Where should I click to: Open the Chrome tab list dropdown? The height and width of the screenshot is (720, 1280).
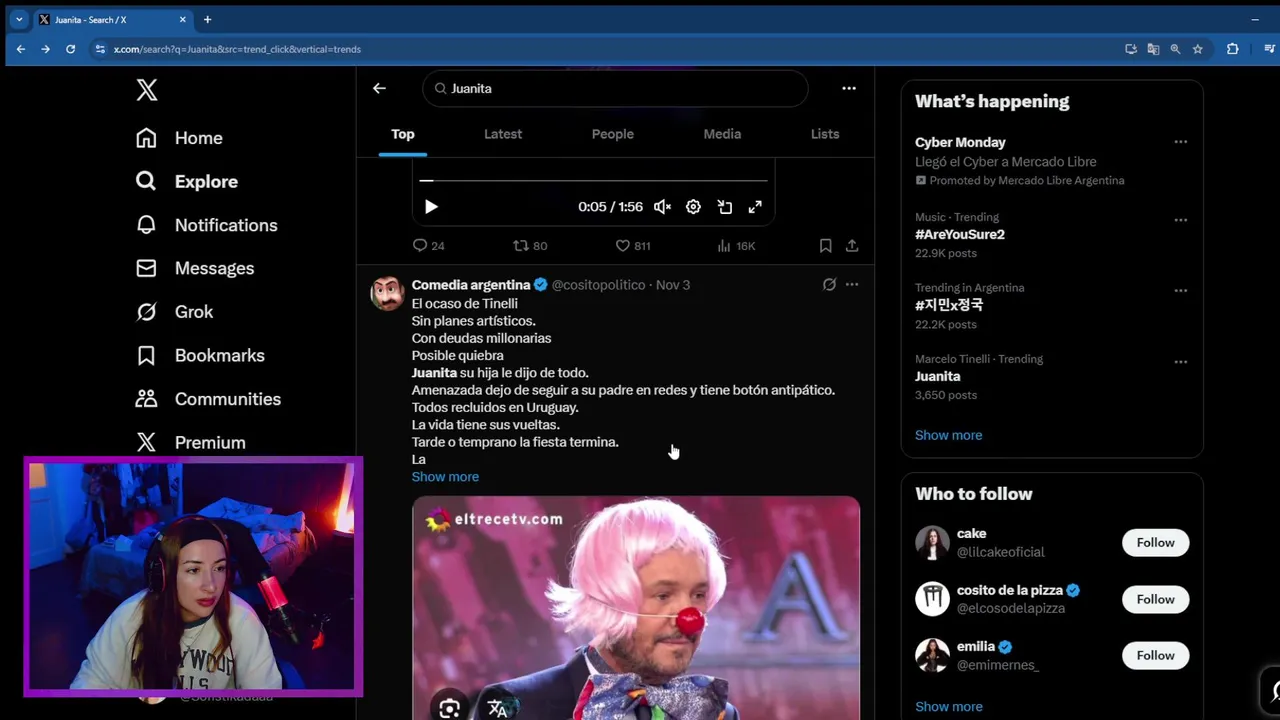[x=18, y=19]
